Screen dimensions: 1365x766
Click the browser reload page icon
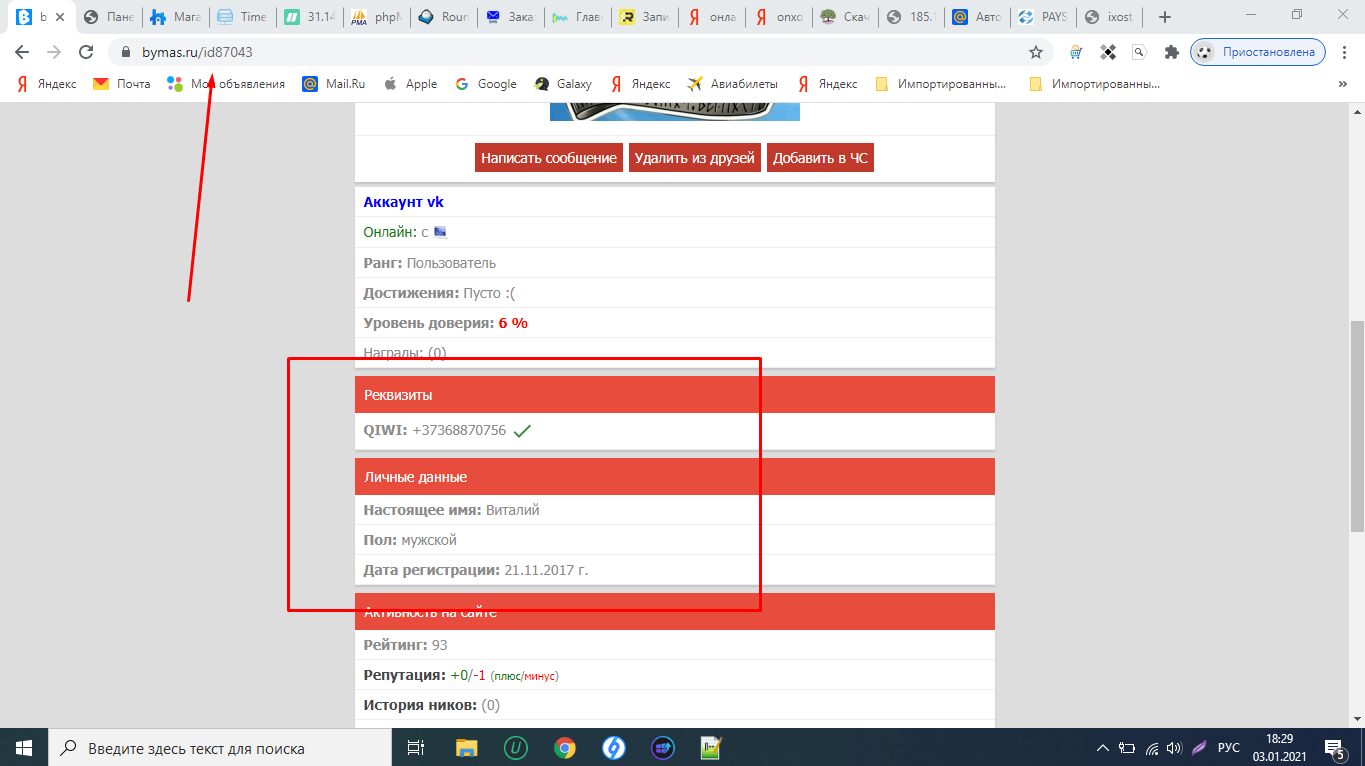click(86, 52)
